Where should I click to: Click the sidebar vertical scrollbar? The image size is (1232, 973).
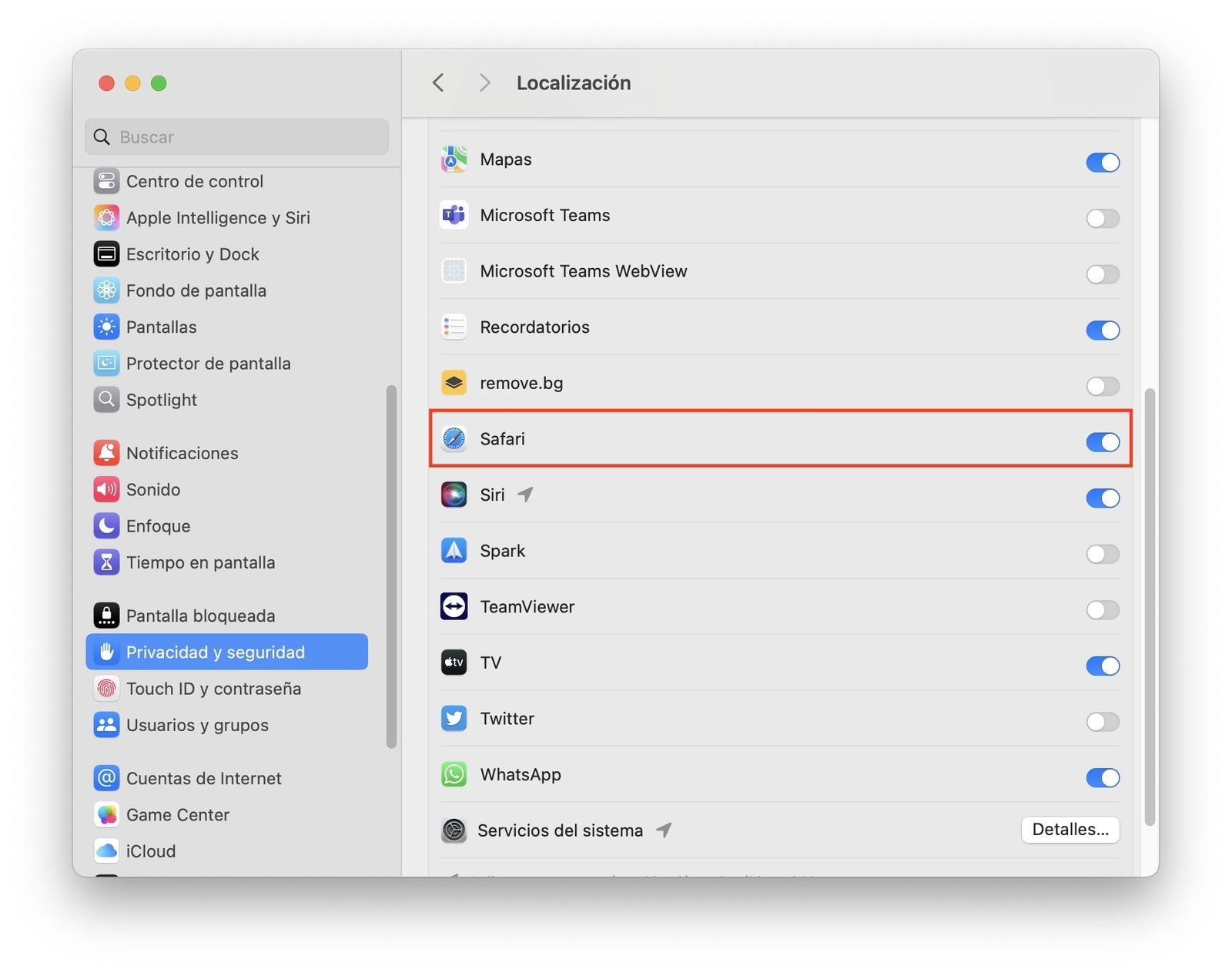point(391,566)
